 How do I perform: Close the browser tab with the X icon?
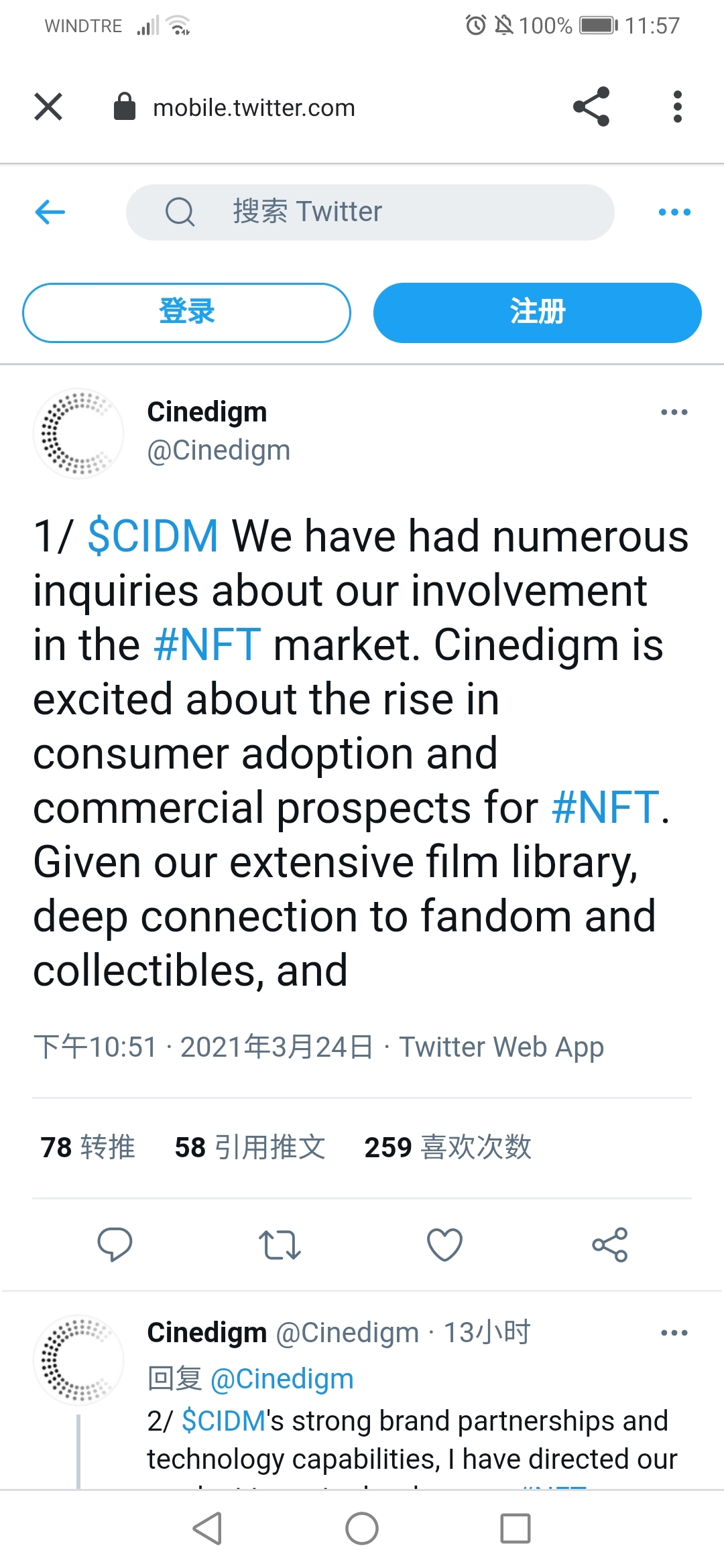tap(48, 107)
